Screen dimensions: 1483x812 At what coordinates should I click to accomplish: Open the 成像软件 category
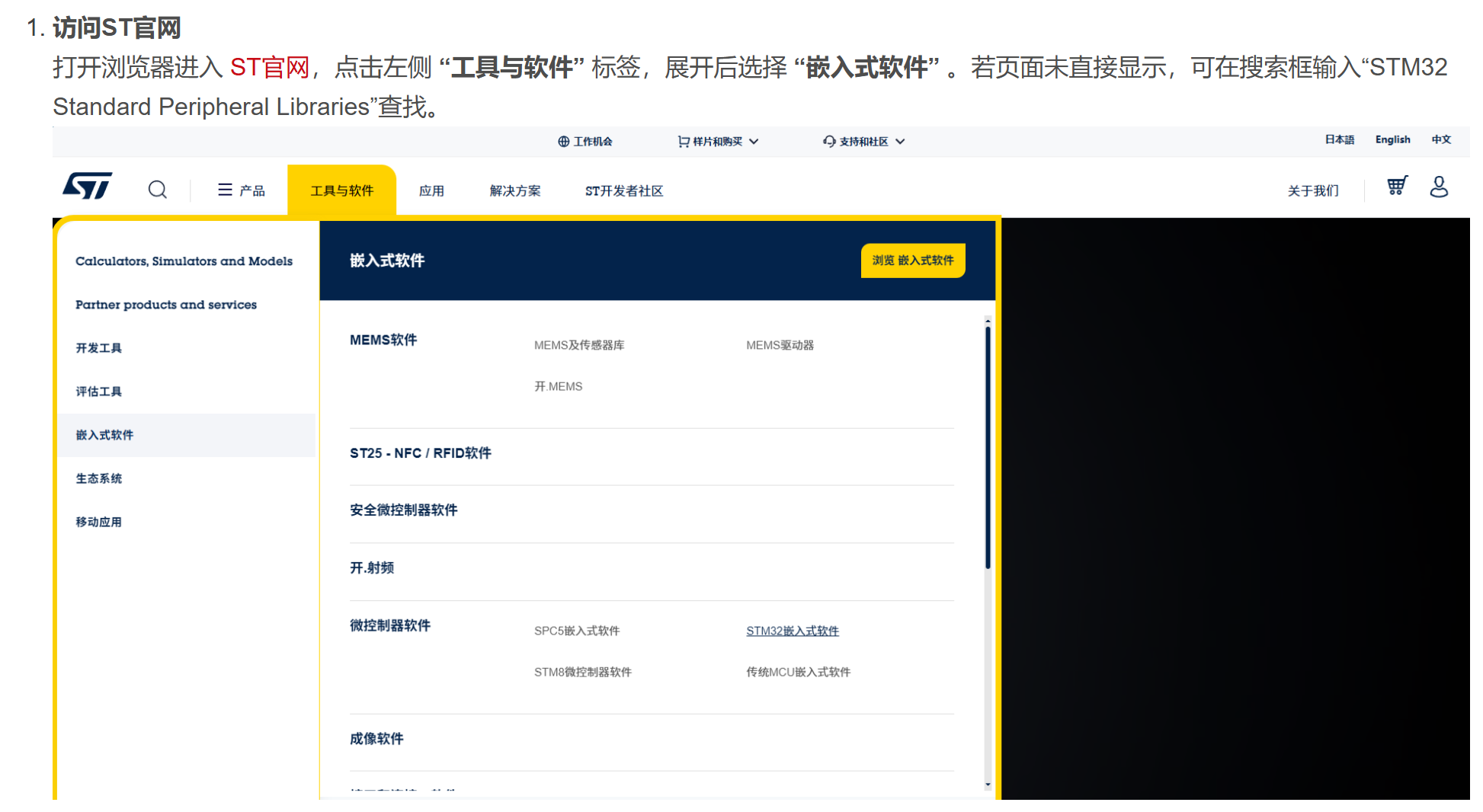pyautogui.click(x=376, y=739)
